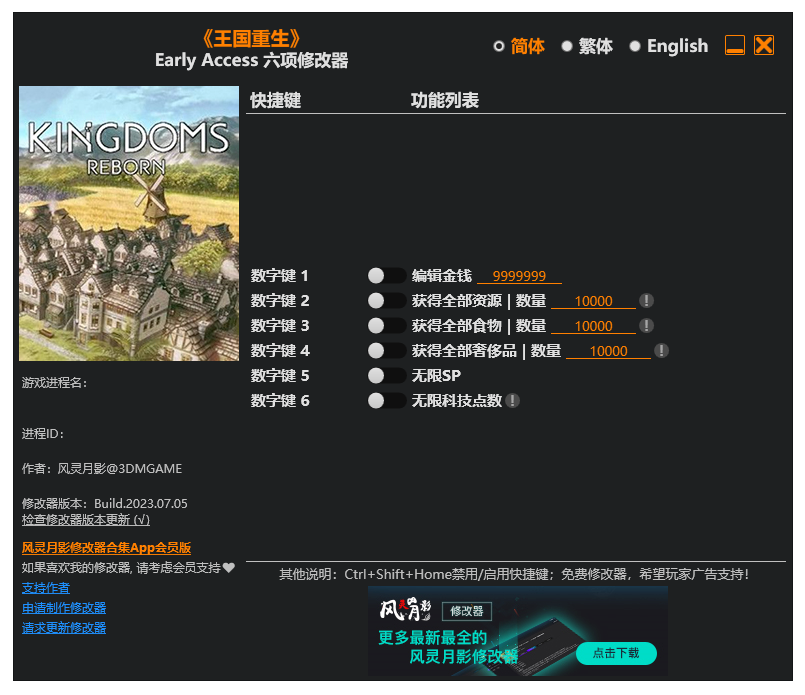Select 繁体 language radio button

(567, 47)
